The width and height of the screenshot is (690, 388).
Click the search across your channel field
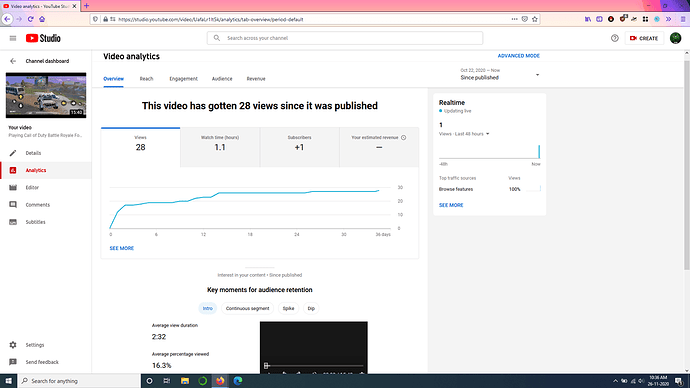pos(345,38)
